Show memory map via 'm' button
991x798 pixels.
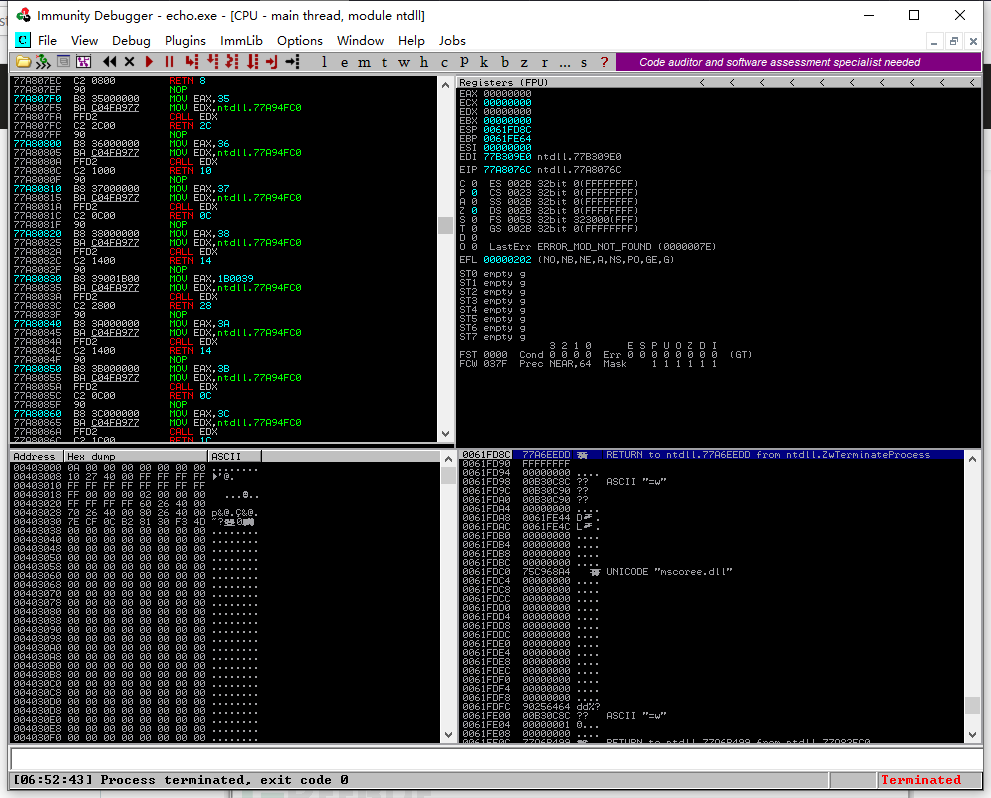pos(365,62)
